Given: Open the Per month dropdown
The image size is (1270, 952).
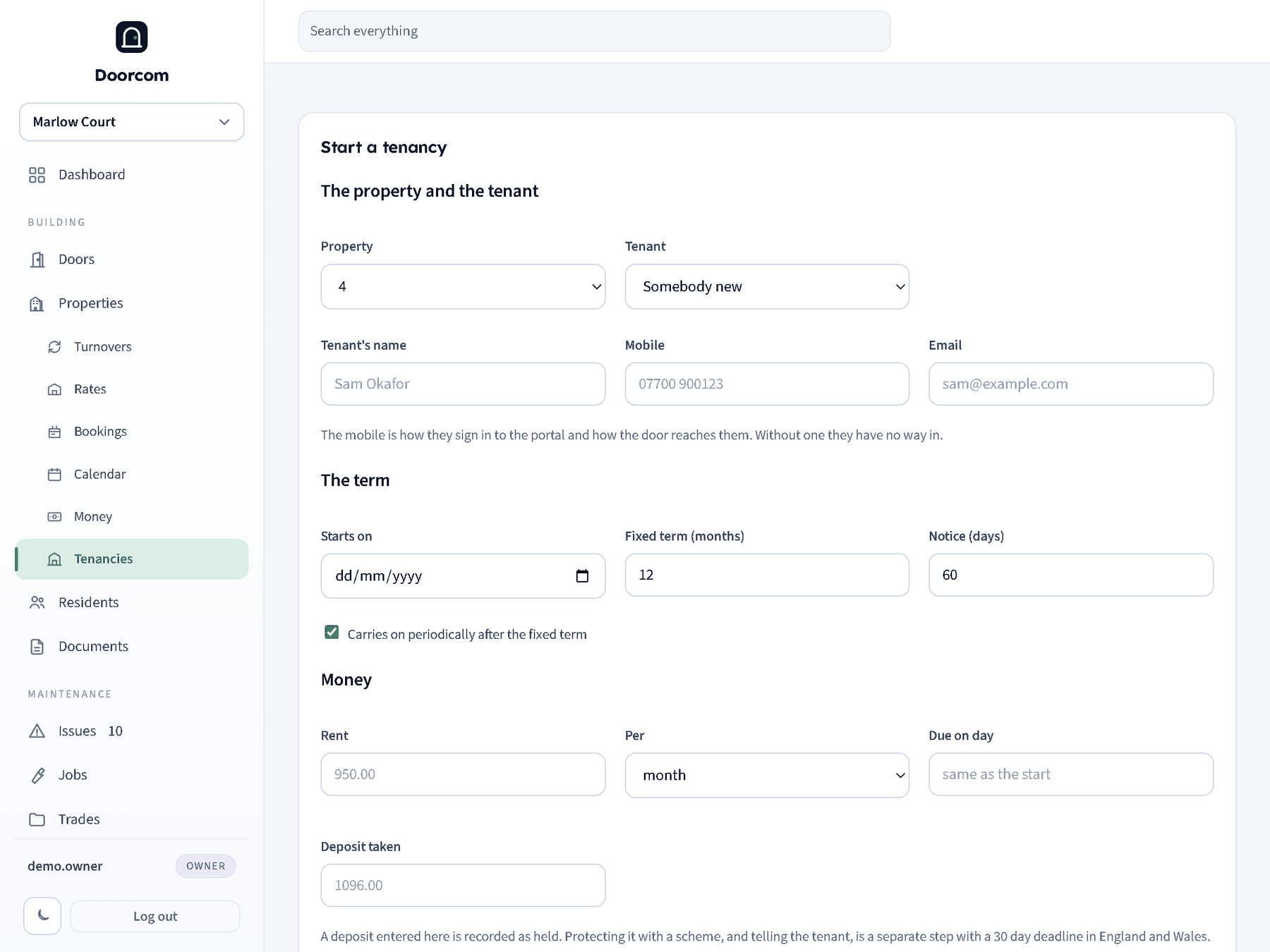Looking at the screenshot, I should pyautogui.click(x=767, y=775).
